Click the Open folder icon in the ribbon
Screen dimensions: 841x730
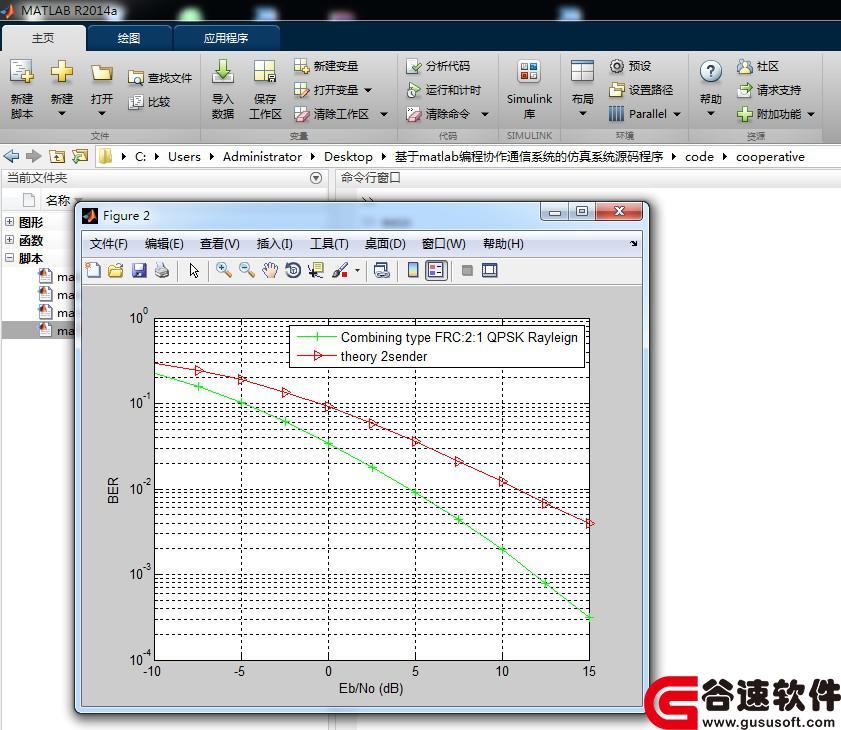[101, 72]
